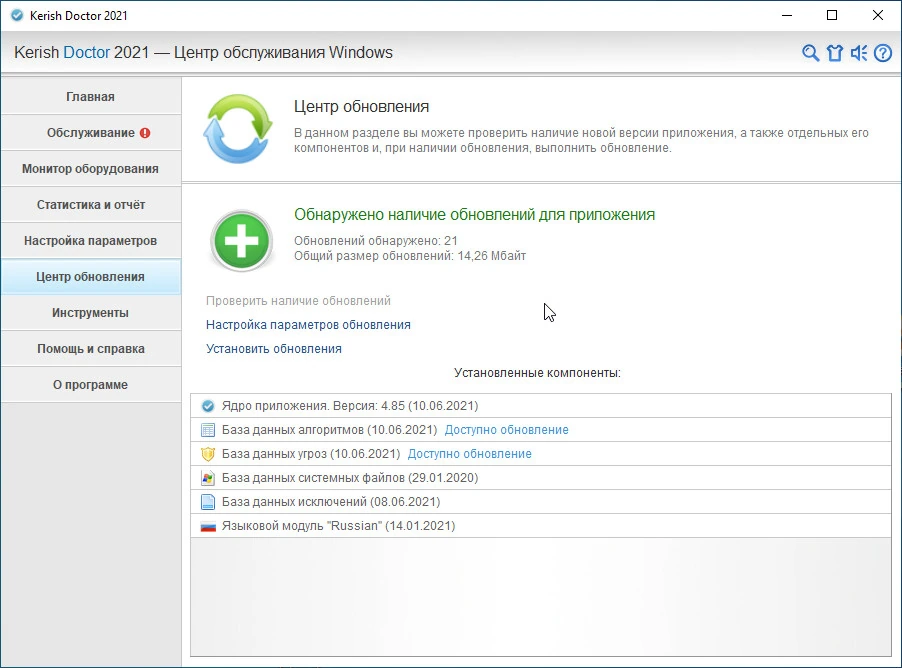Image resolution: width=902 pixels, height=668 pixels.
Task: Click the red alert badge on Обслуживание
Action: pyautogui.click(x=145, y=133)
